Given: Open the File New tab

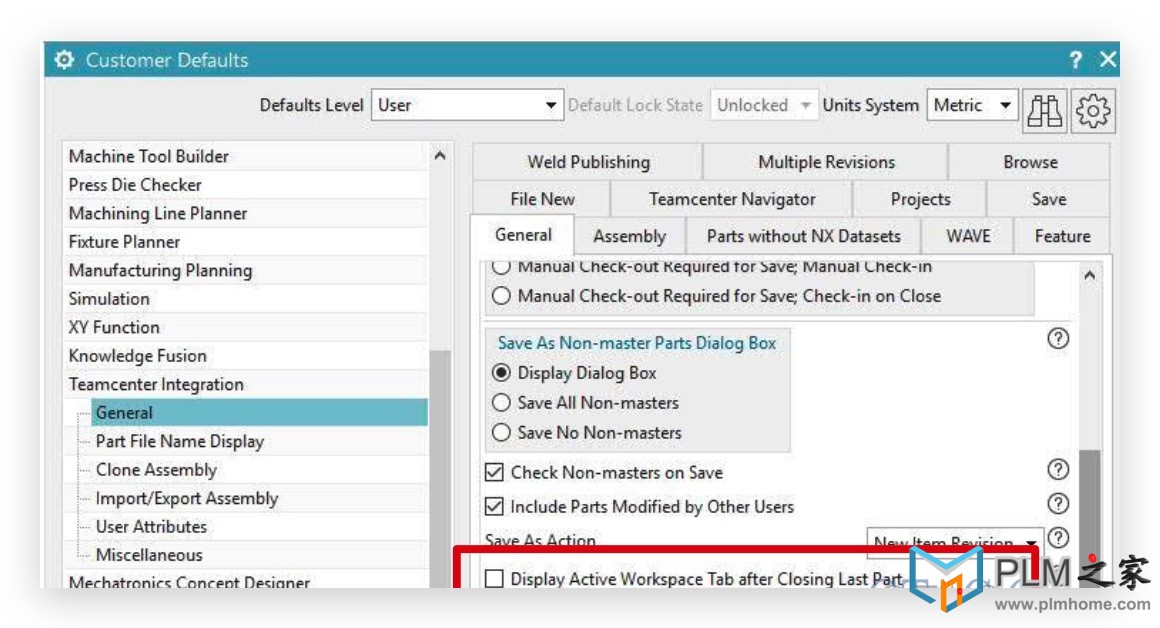Looking at the screenshot, I should click(x=542, y=199).
